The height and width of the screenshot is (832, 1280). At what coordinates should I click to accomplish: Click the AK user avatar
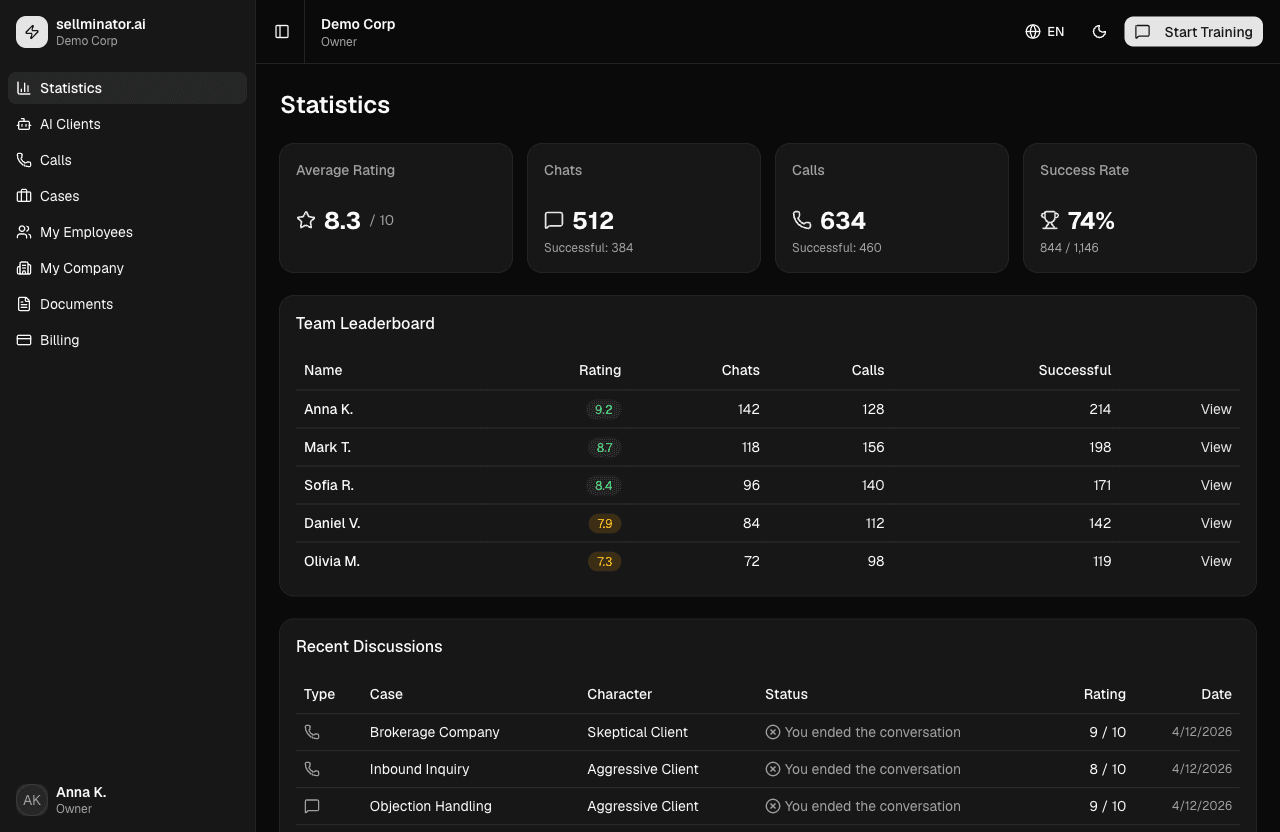pyautogui.click(x=32, y=800)
